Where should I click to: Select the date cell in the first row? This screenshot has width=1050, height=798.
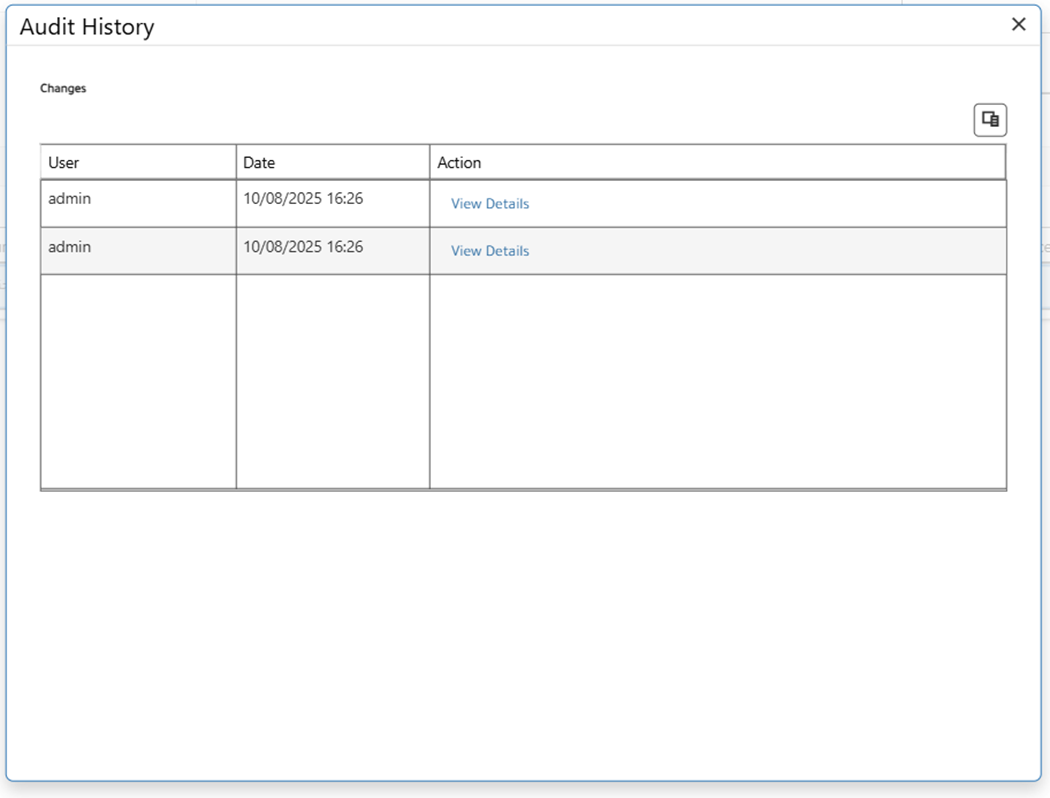tap(303, 199)
